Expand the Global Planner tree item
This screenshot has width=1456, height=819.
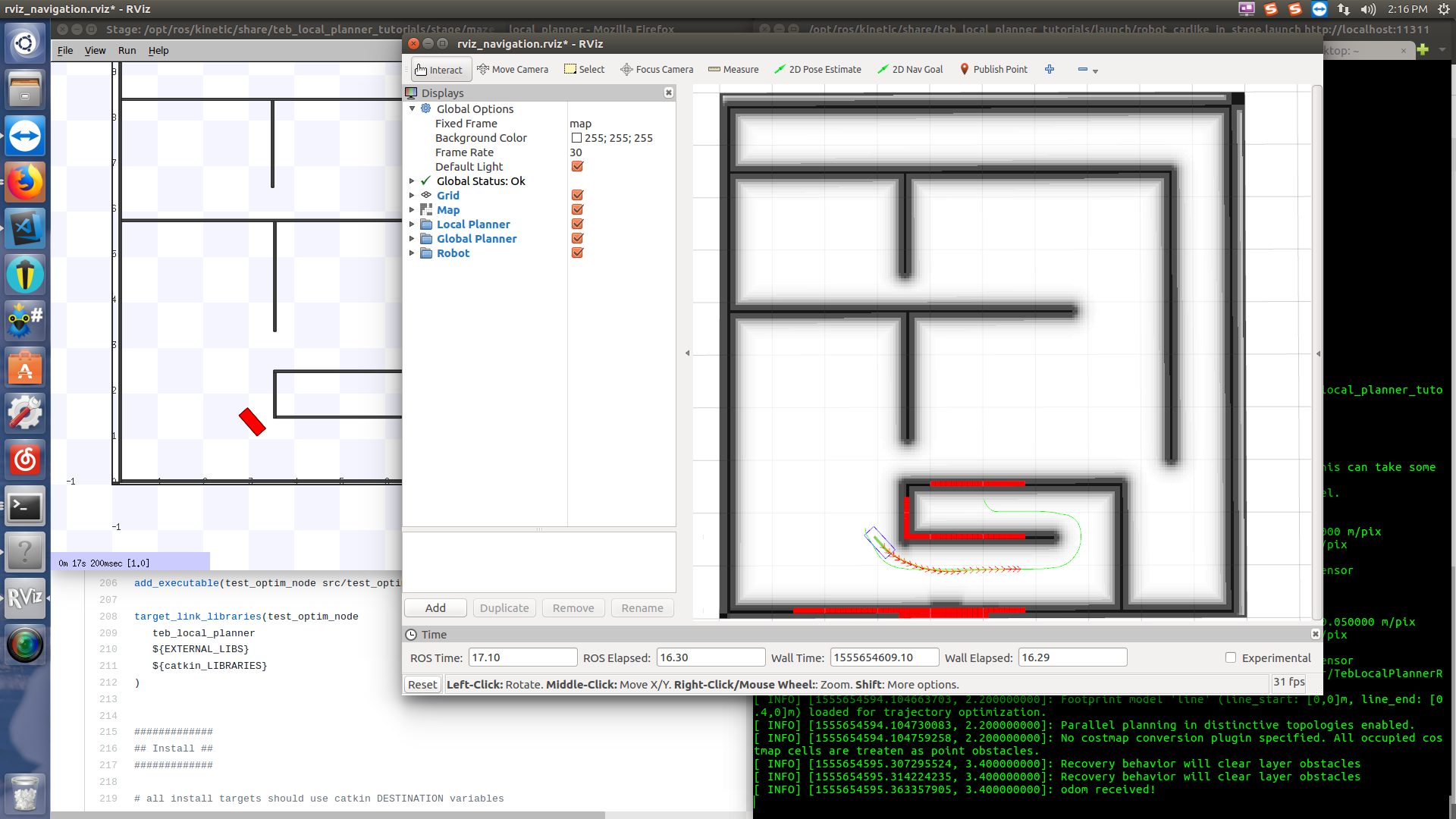click(412, 239)
